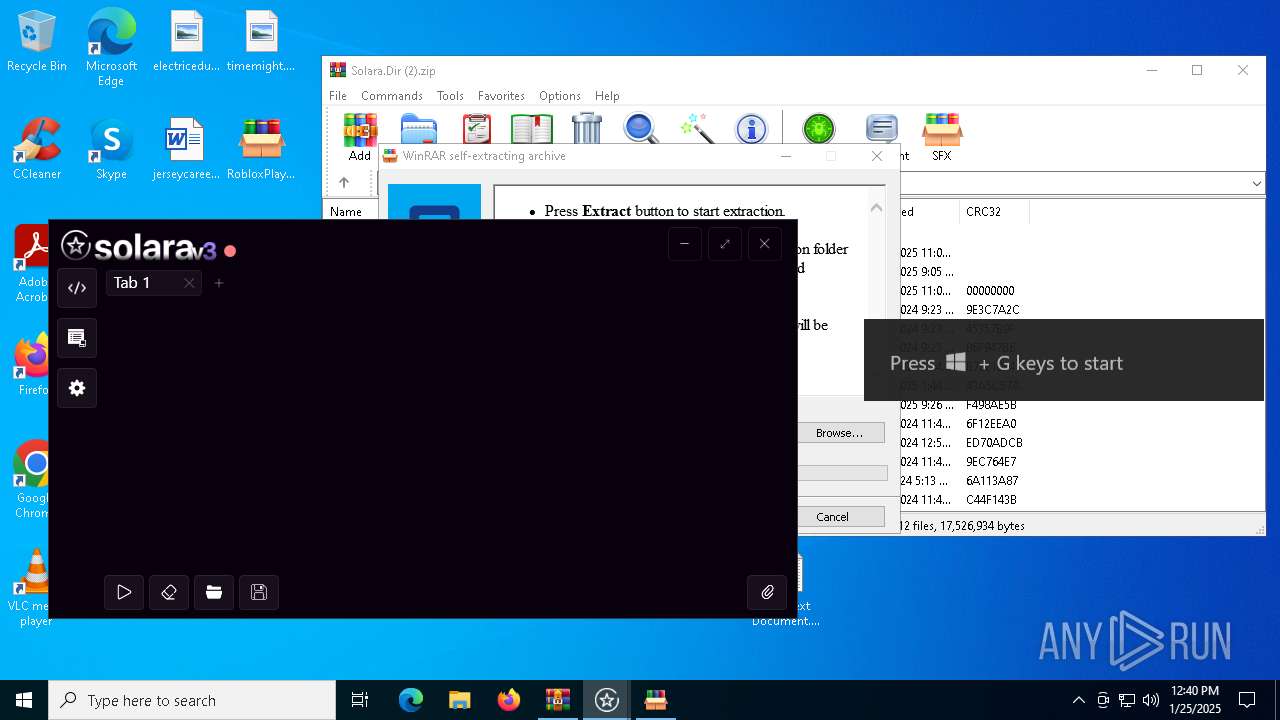Go up one folder in WinRAR
Viewport: 1280px width, 720px height.
pos(344,183)
